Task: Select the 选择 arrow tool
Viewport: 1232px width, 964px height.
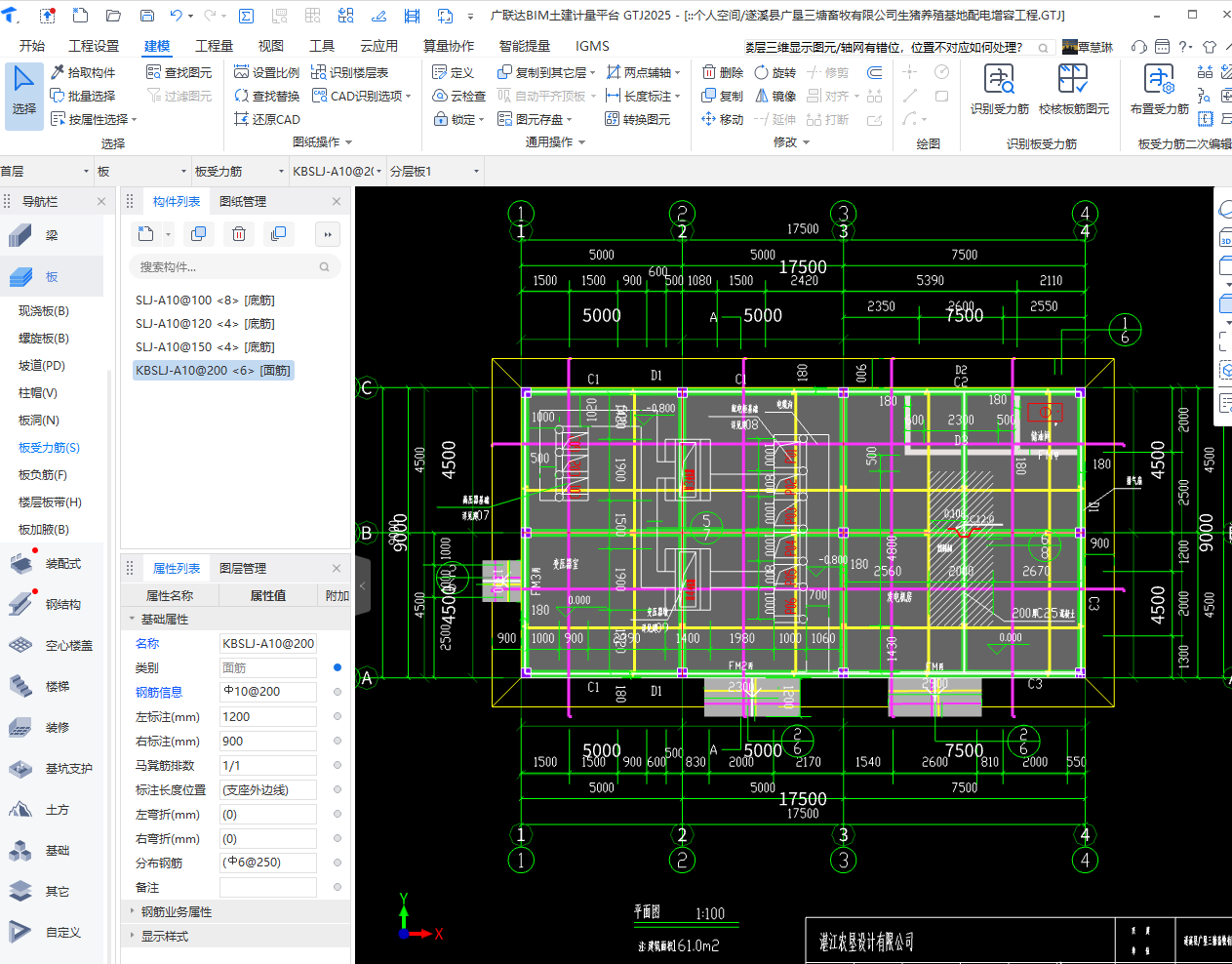Action: (x=24, y=95)
